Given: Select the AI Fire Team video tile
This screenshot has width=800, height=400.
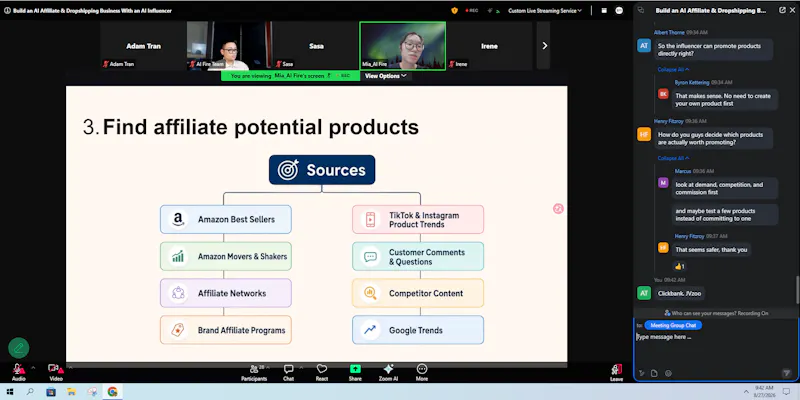Looking at the screenshot, I should pos(229,45).
